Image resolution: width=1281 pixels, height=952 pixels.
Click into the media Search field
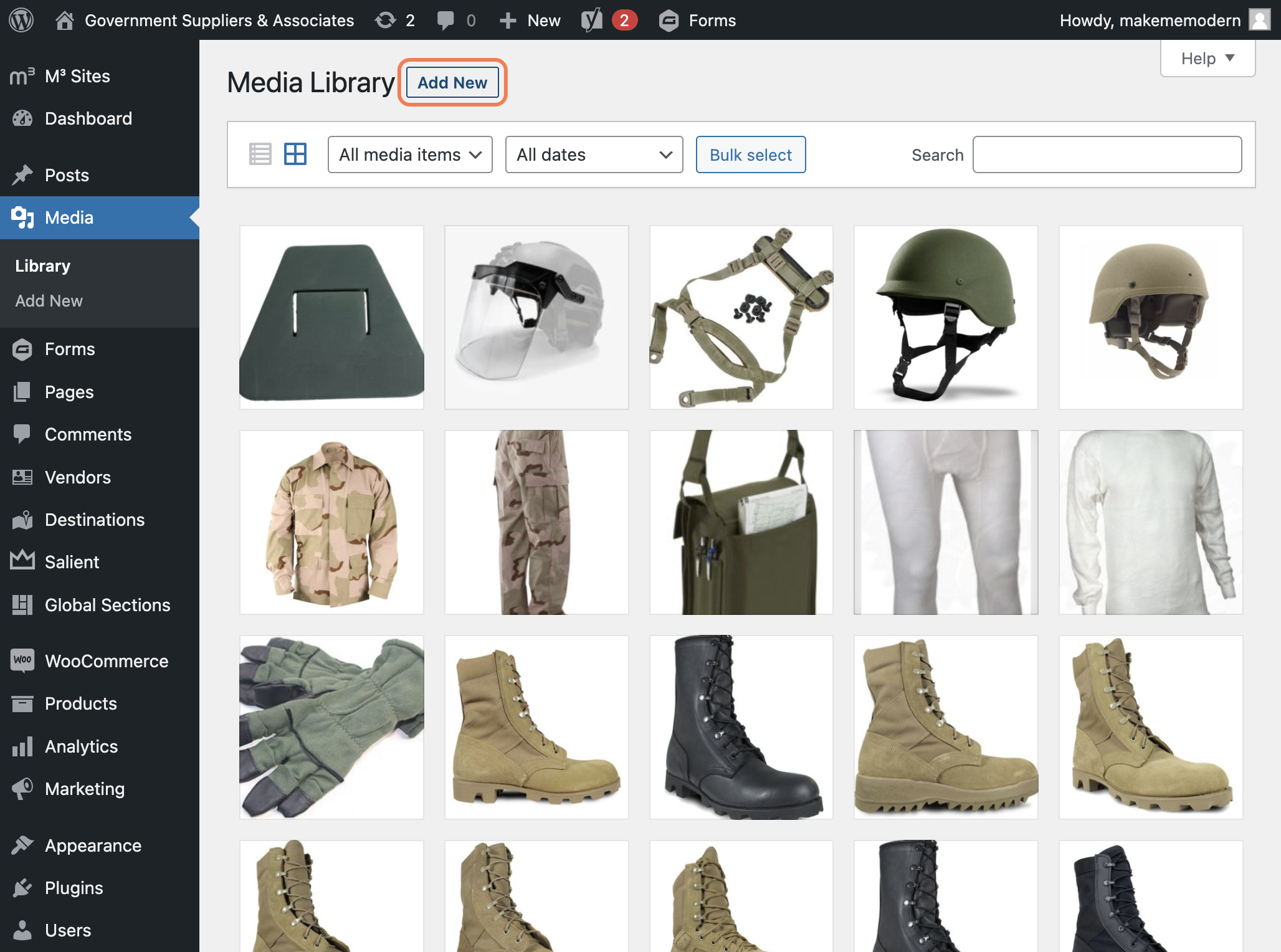coord(1107,155)
